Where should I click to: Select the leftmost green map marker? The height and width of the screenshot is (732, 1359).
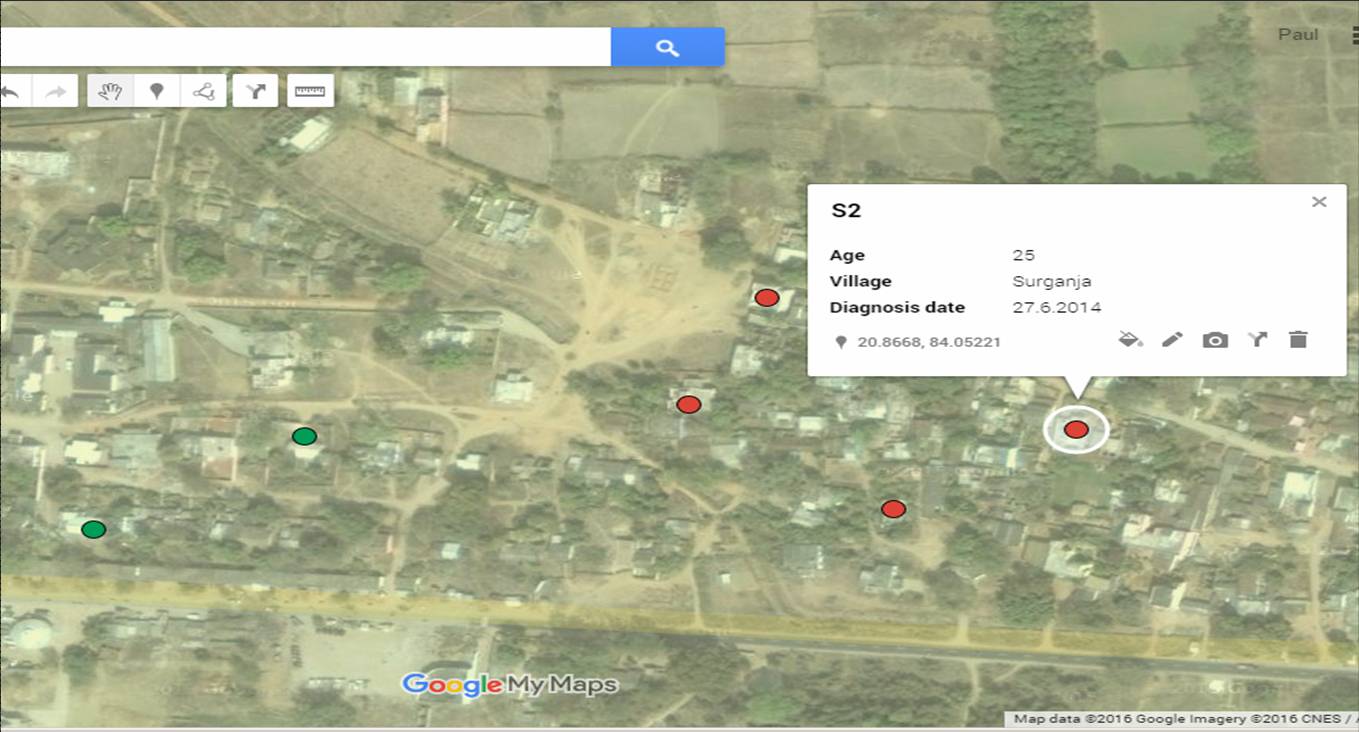(x=95, y=527)
